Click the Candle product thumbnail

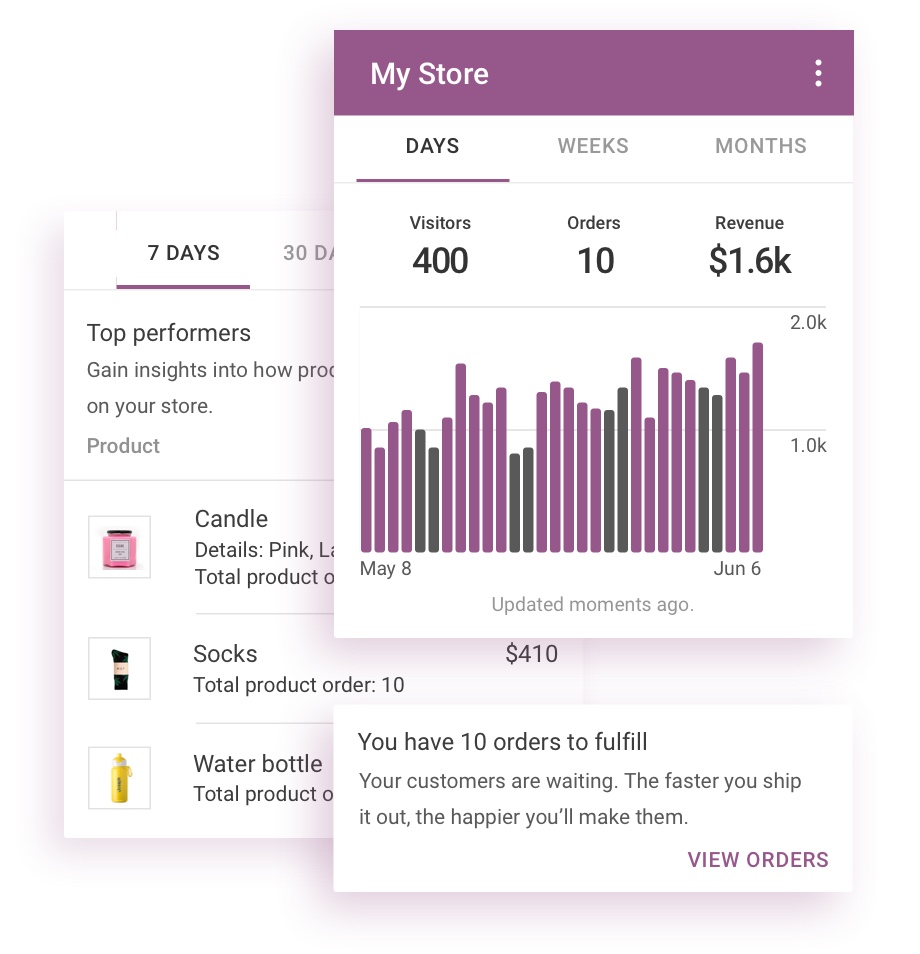pos(119,546)
